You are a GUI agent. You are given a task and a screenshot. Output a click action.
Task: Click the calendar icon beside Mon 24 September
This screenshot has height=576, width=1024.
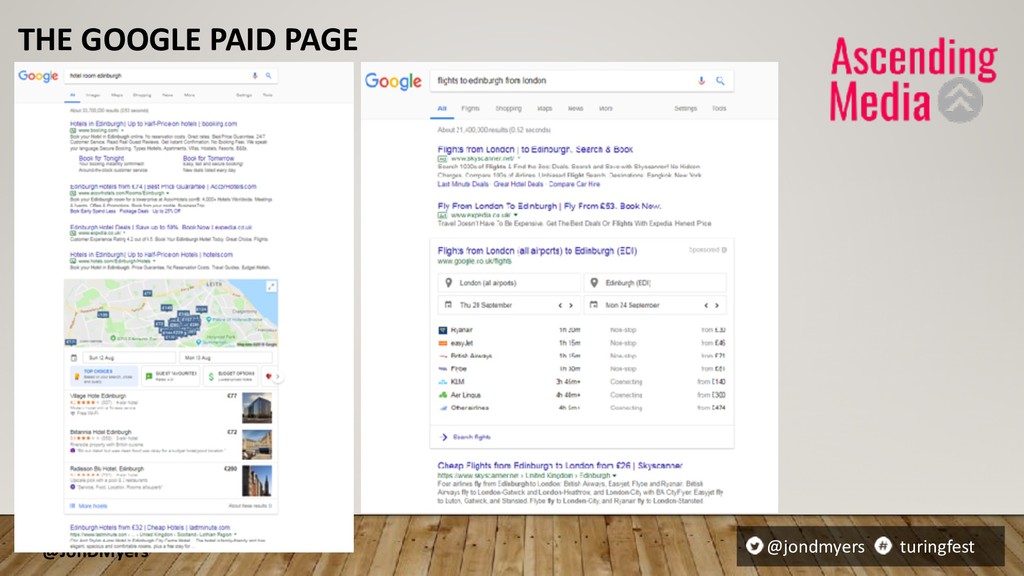point(594,305)
